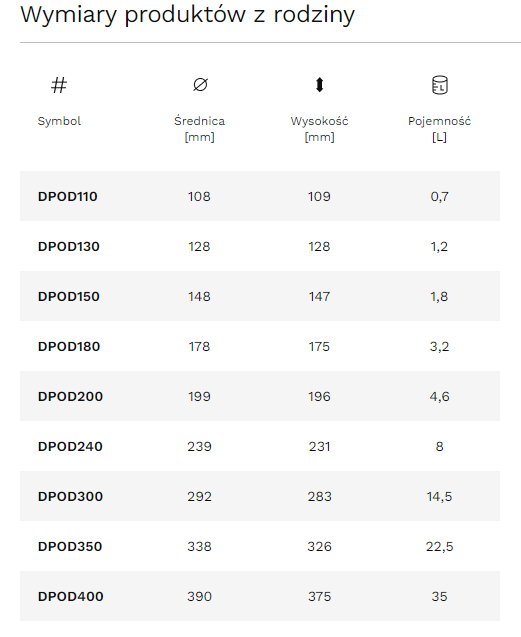Click the hash symbol icon

coord(59,85)
